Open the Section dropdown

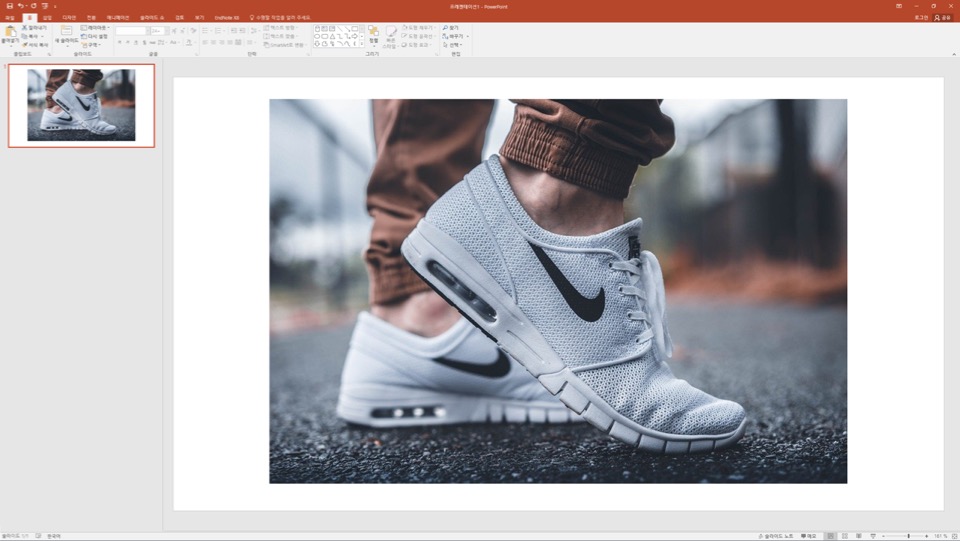[x=91, y=45]
